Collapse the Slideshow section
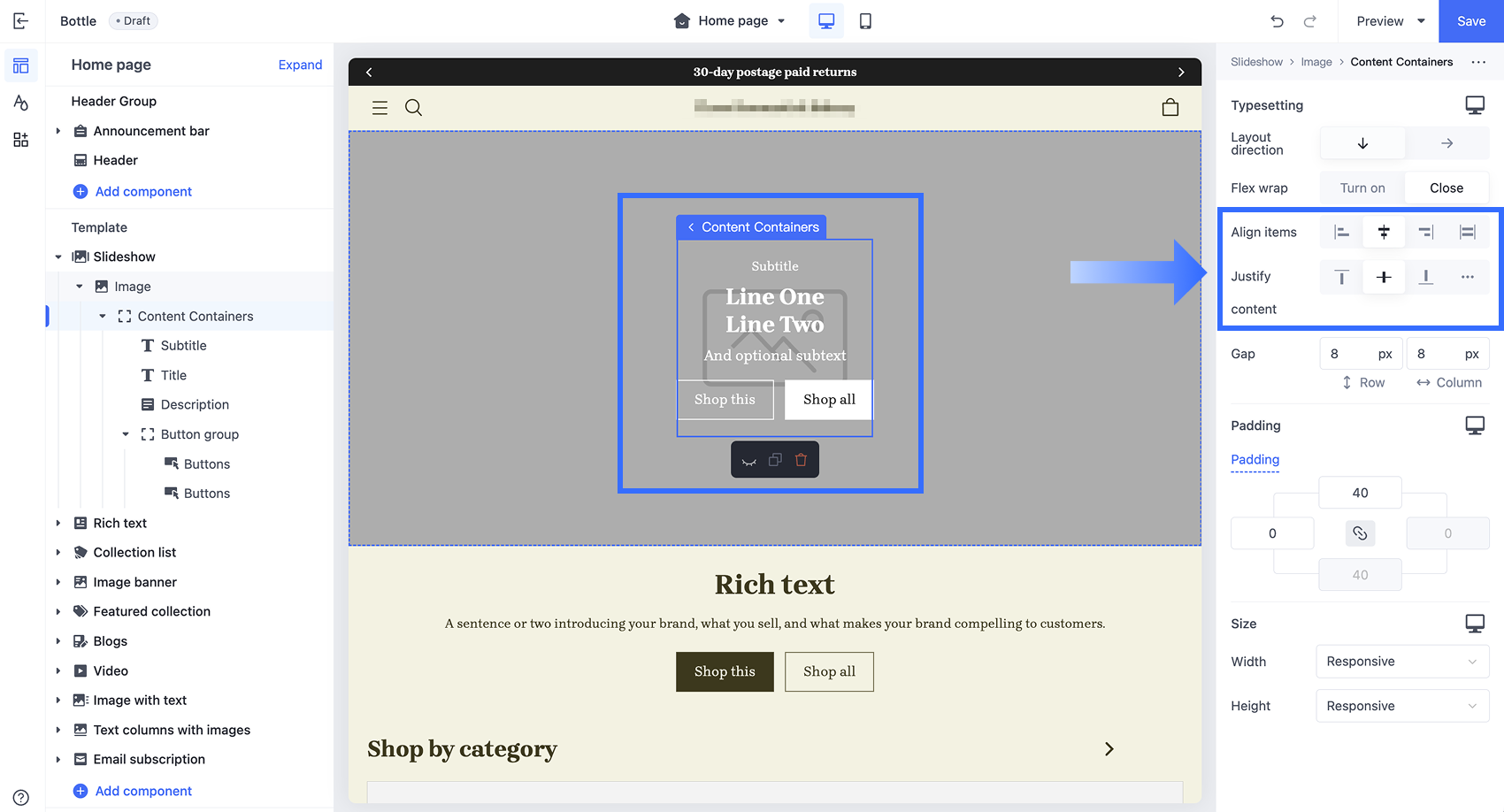Viewport: 1504px width, 812px height. click(x=58, y=257)
